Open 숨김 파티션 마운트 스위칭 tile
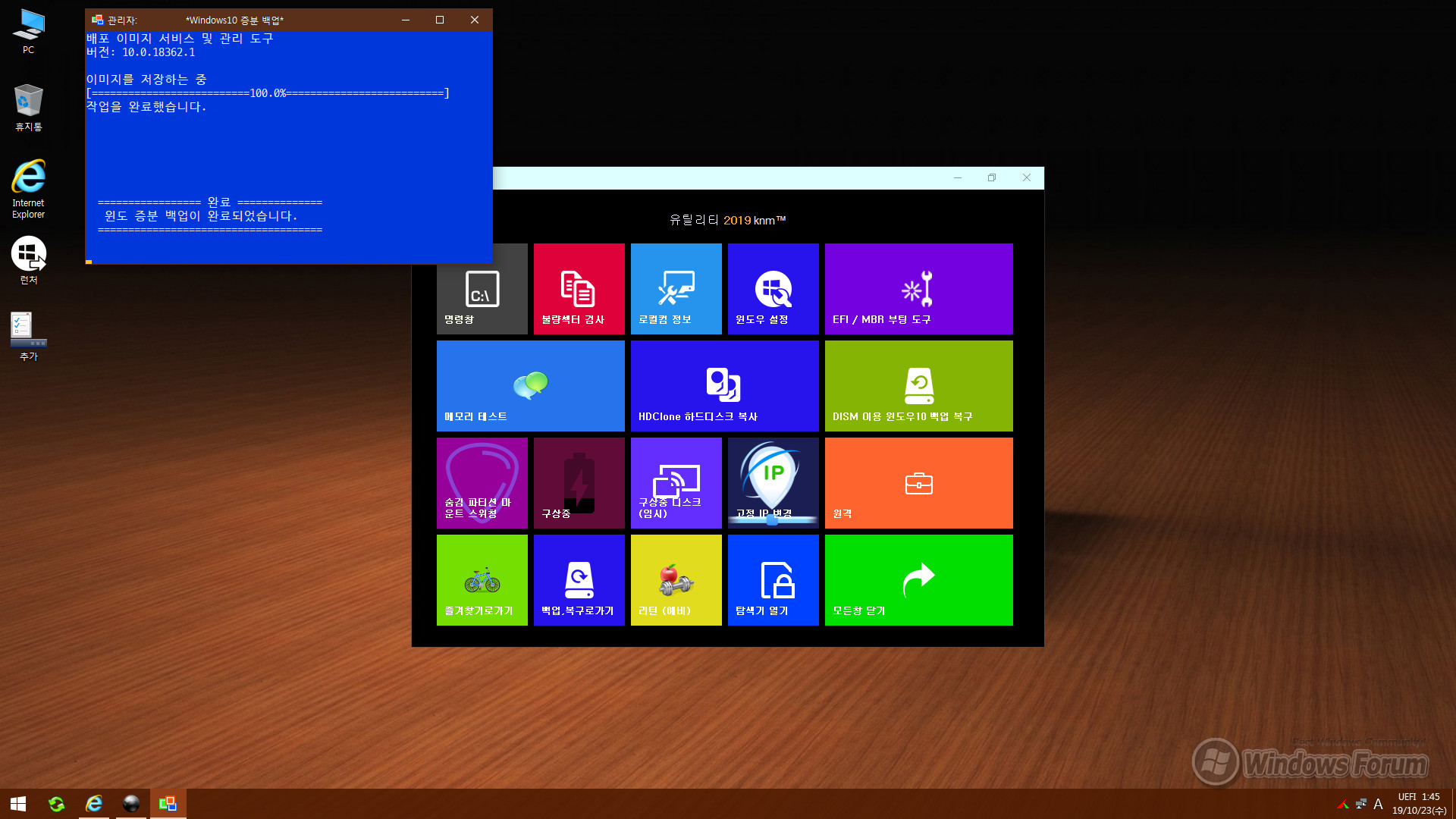The height and width of the screenshot is (819, 1456). tap(482, 483)
